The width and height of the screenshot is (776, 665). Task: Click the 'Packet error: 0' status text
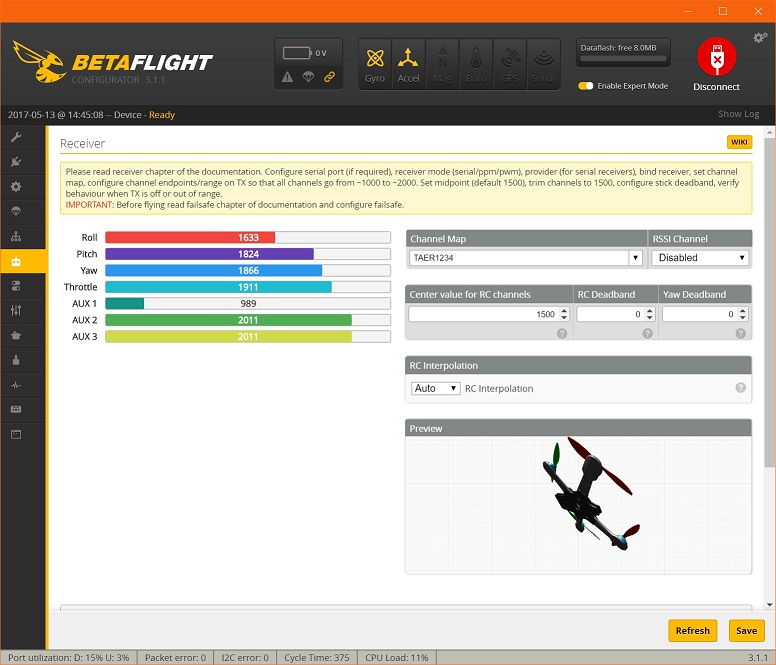pos(175,658)
